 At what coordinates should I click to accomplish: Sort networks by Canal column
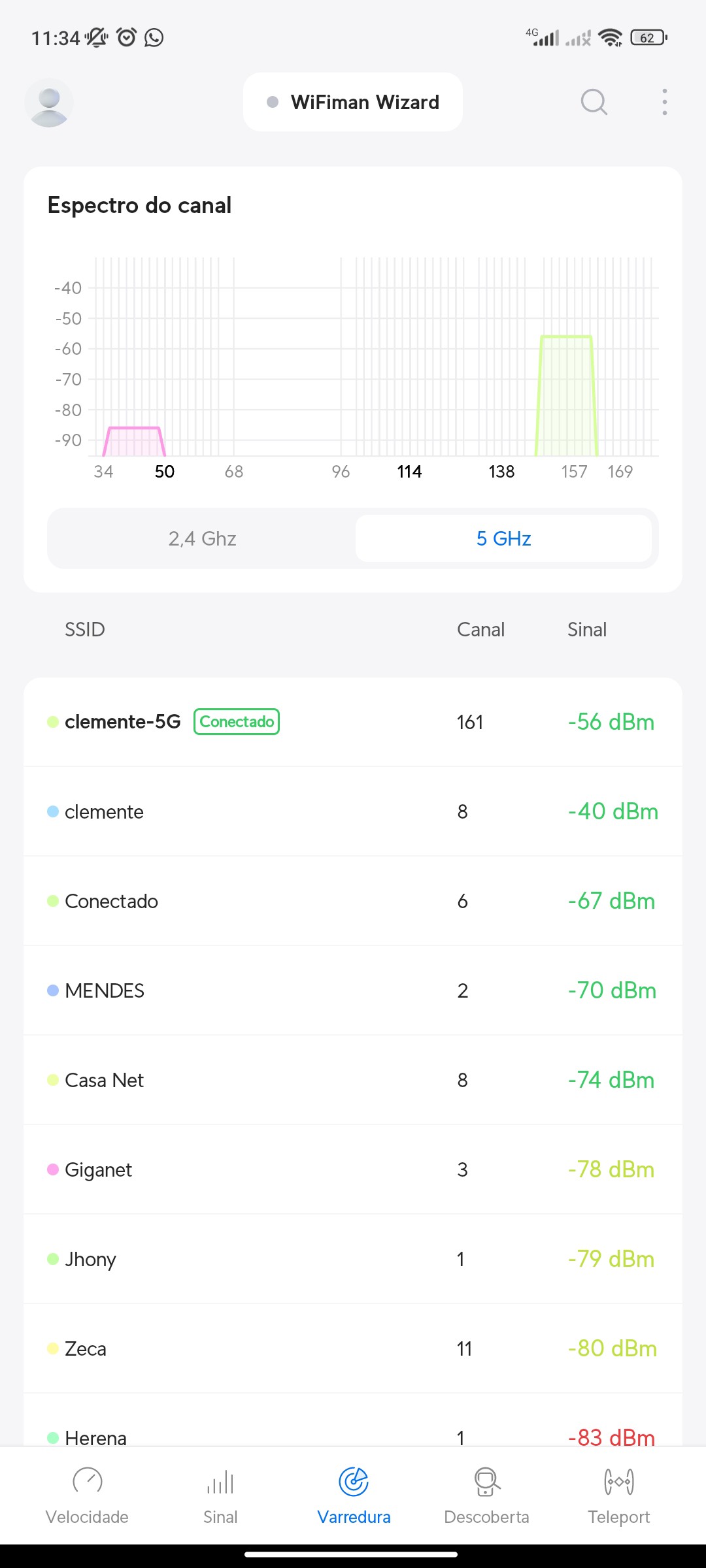480,630
